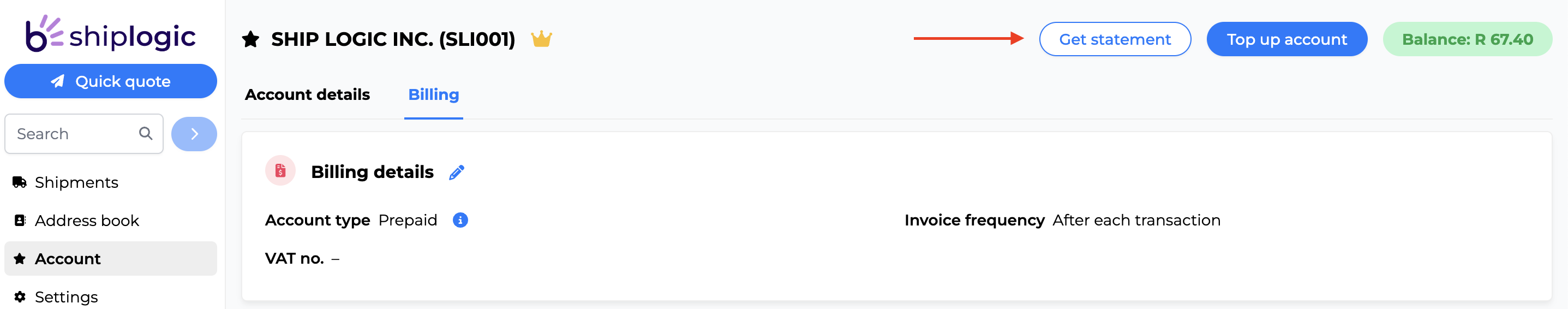Click the star icon before SHIP LOGIC INC.
Viewport: 1568px width, 309px height.
coord(251,40)
